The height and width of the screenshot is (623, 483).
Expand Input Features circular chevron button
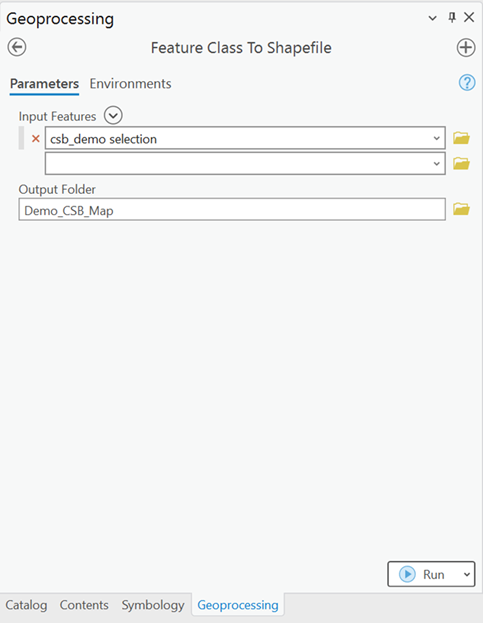(x=113, y=116)
